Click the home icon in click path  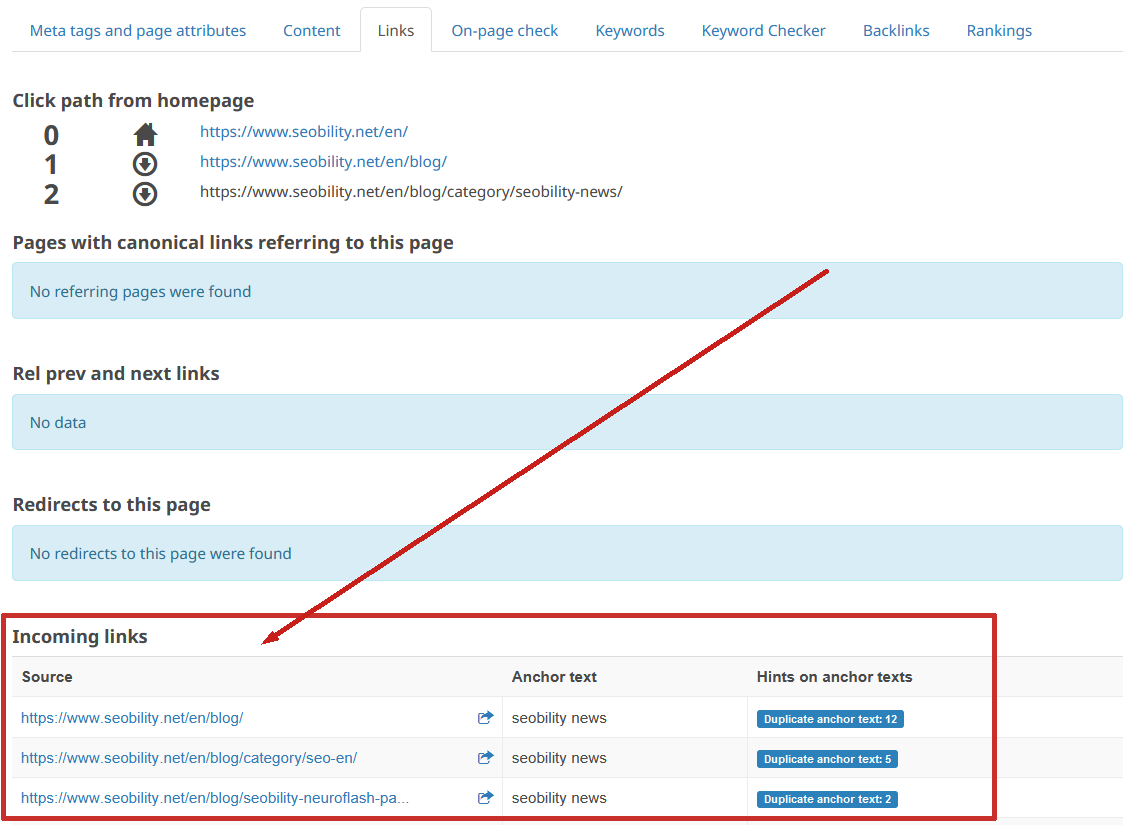click(x=145, y=134)
